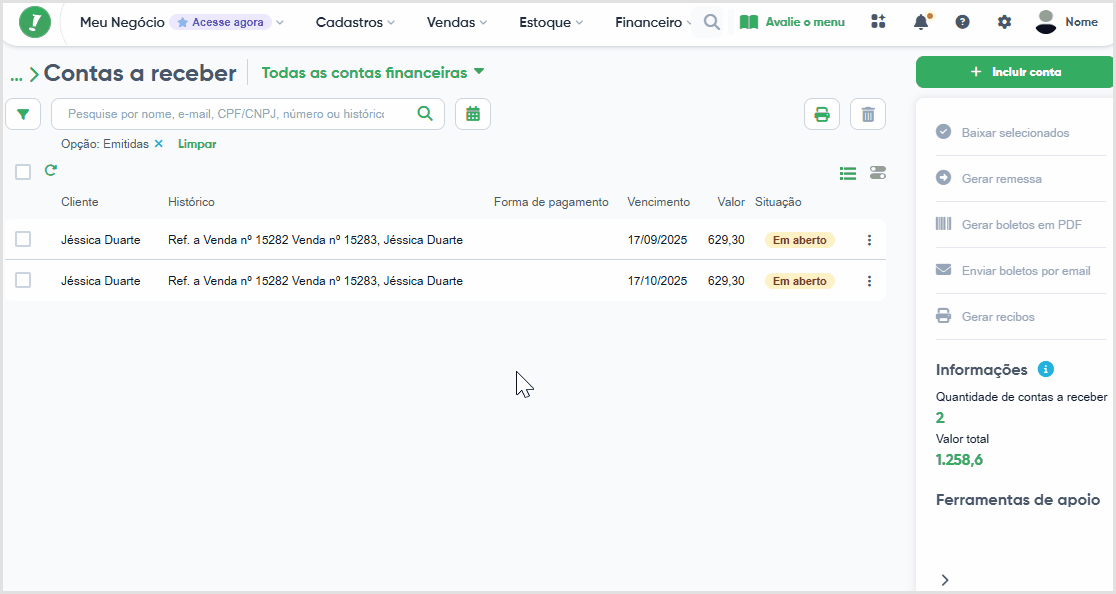The width and height of the screenshot is (1116, 594).
Task: Click the Informações info icon
Action: pos(1046,369)
